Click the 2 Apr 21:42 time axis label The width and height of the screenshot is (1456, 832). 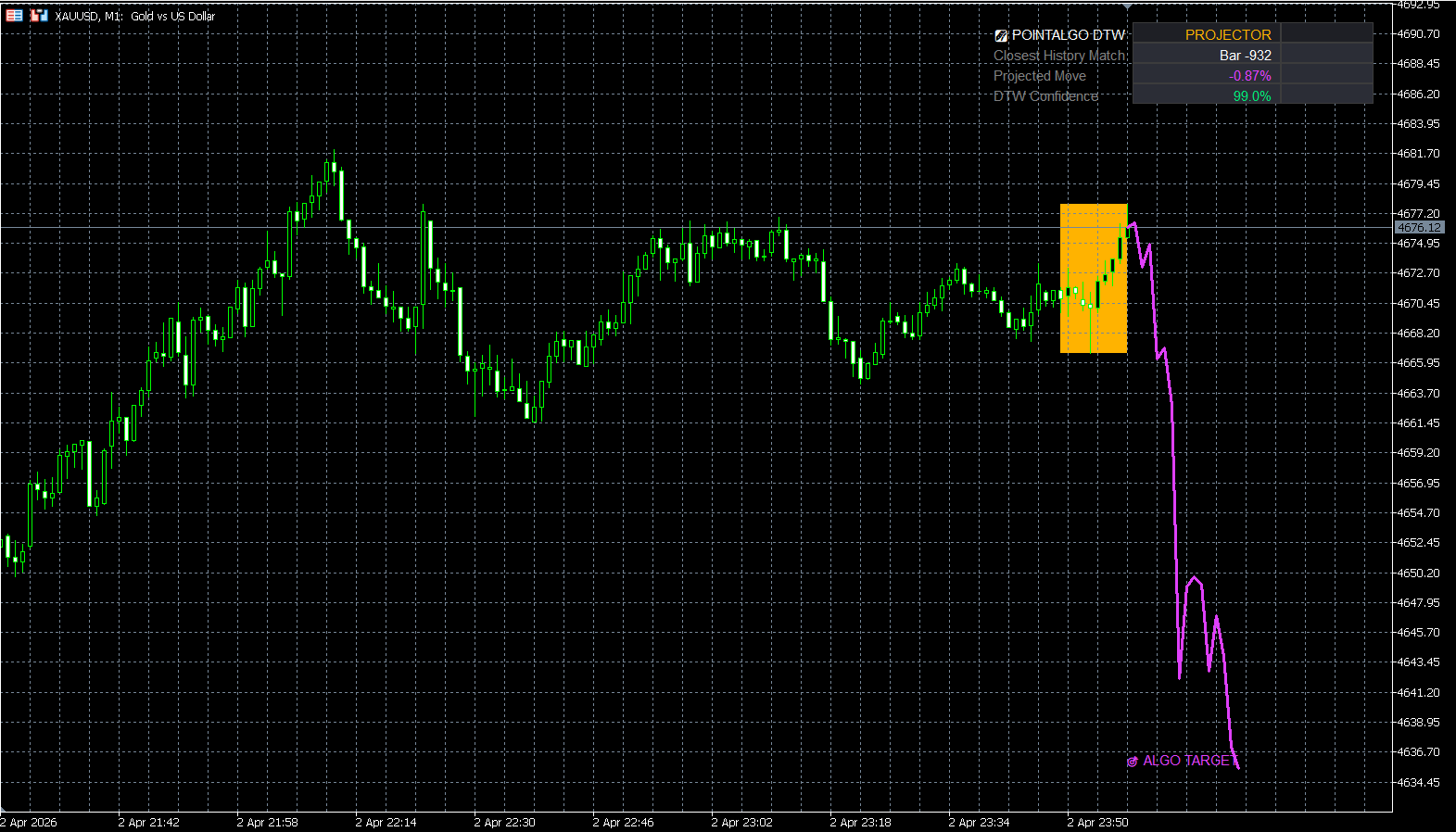[148, 822]
